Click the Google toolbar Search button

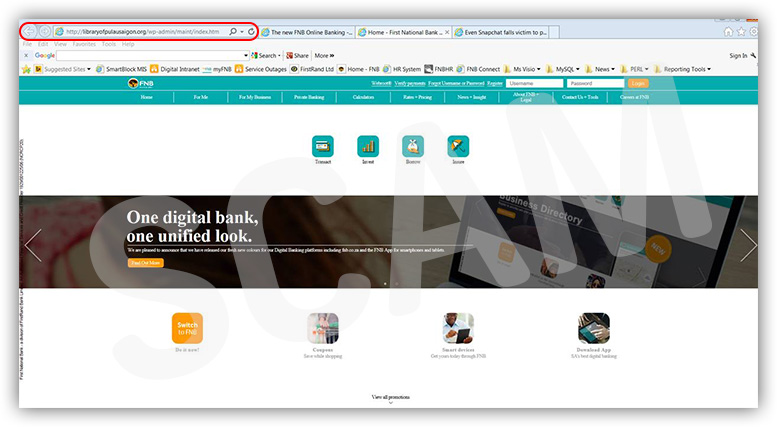click(266, 55)
